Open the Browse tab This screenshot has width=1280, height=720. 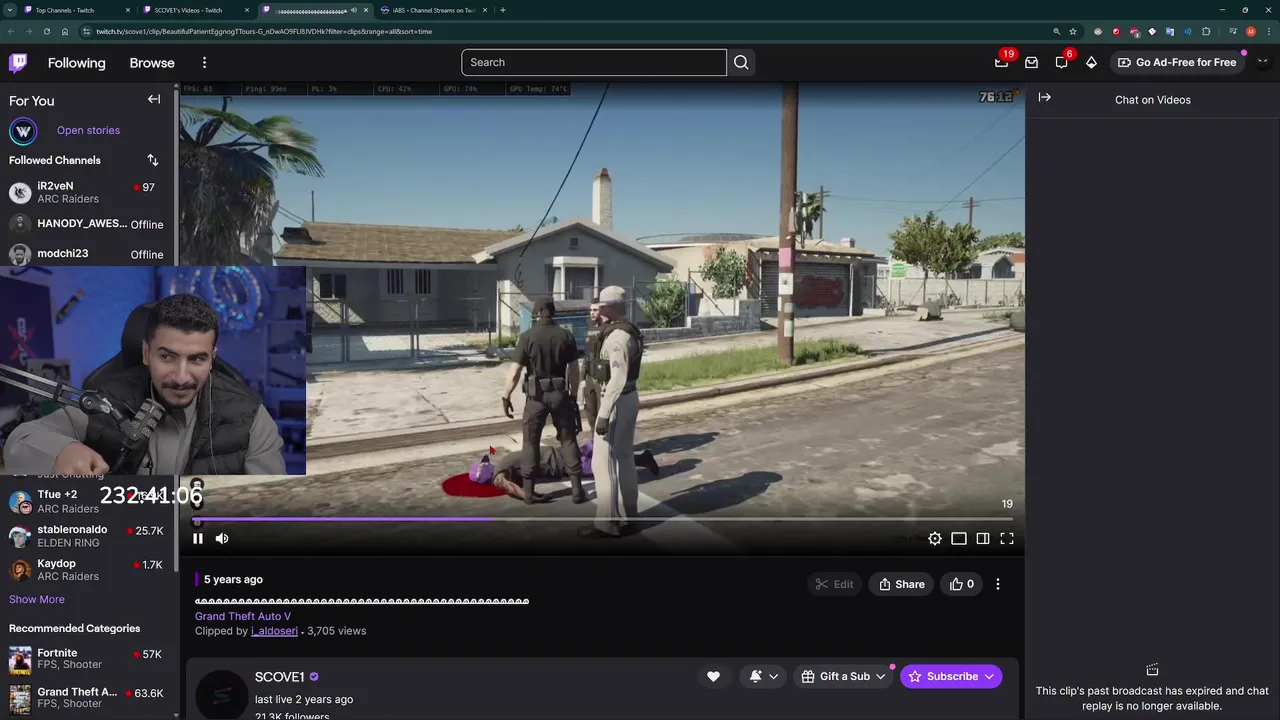(152, 62)
